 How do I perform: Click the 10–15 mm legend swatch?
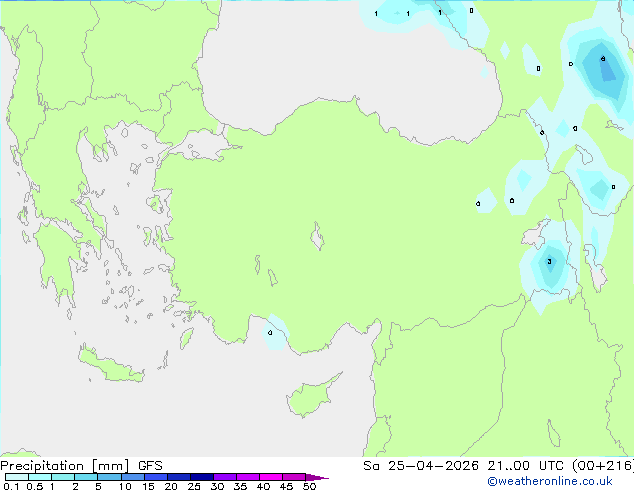point(133,477)
